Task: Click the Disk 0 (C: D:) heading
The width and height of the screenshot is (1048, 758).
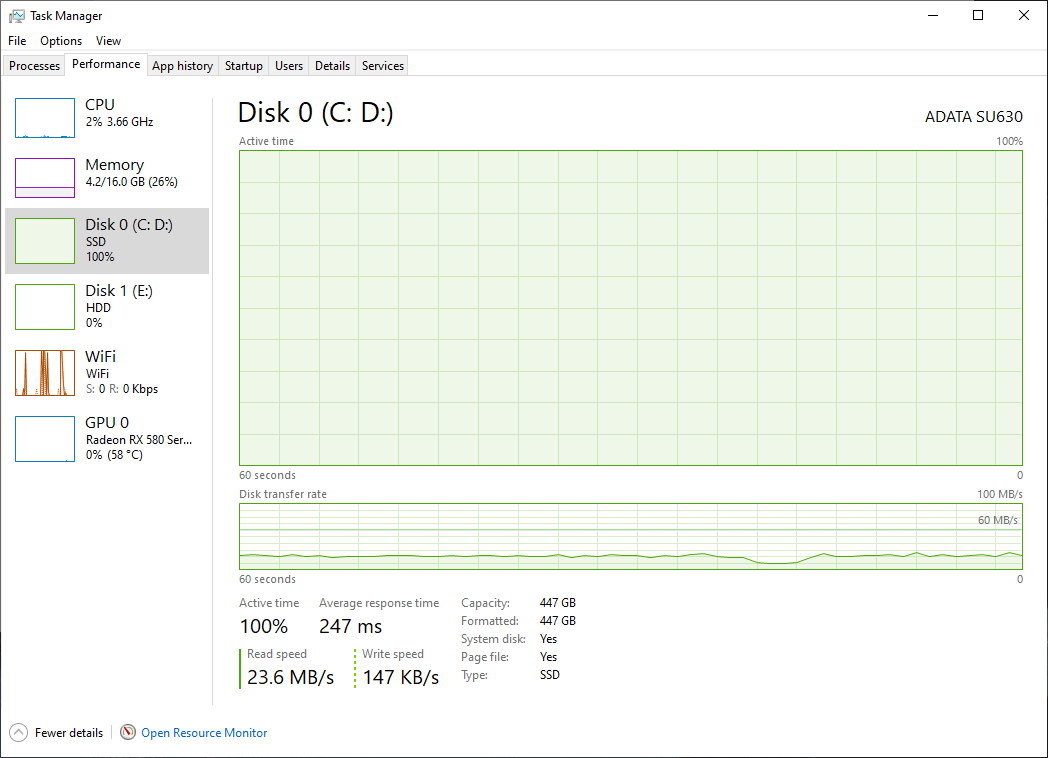Action: pos(315,112)
